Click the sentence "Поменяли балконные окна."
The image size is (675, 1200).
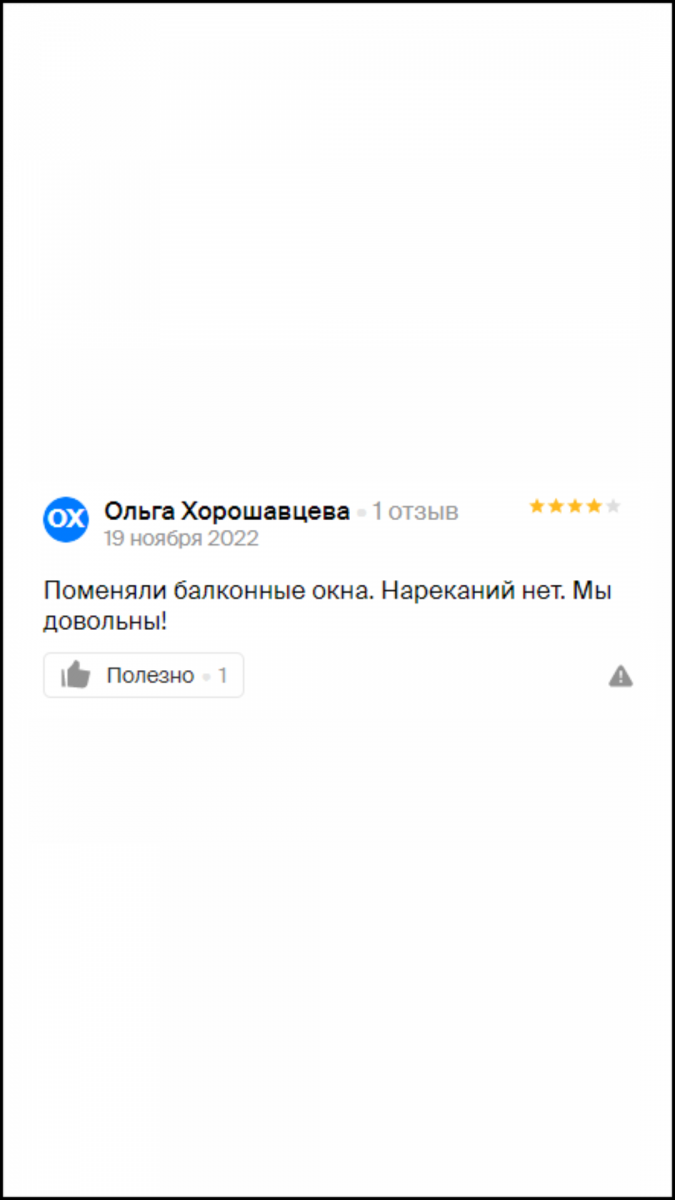(x=209, y=591)
